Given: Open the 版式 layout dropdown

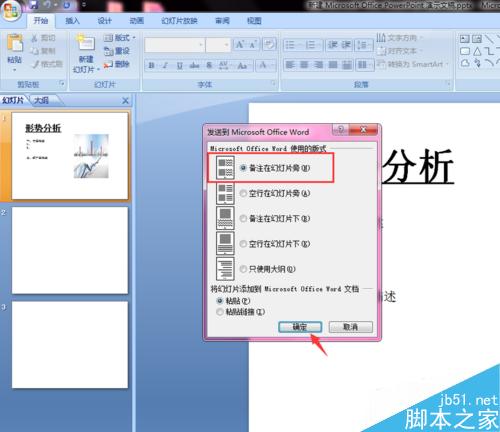Looking at the screenshot, I should pyautogui.click(x=120, y=38).
